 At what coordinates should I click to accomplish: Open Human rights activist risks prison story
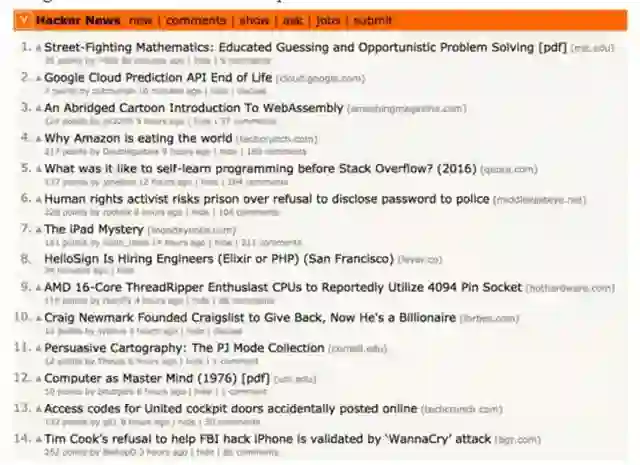[267, 199]
